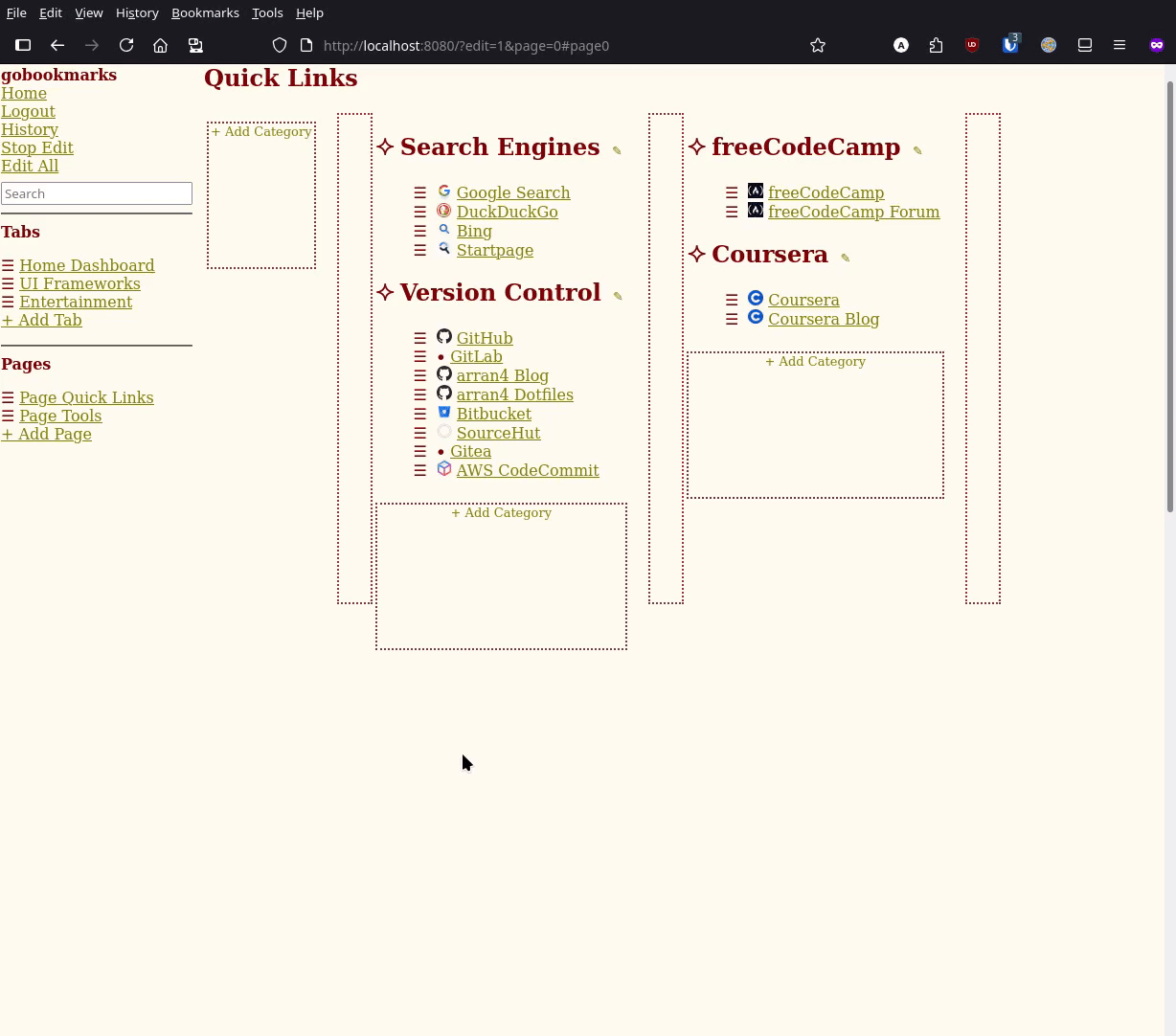Open the GitLab bookmark link
The image size is (1176, 1036).
pyautogui.click(x=476, y=356)
